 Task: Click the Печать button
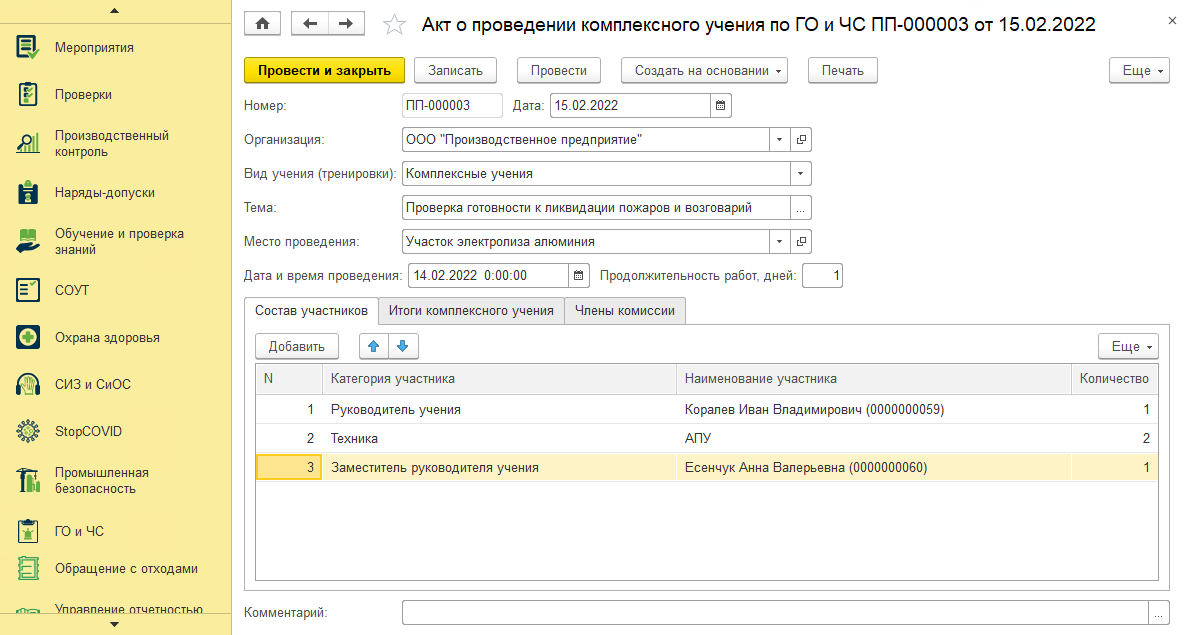point(842,71)
